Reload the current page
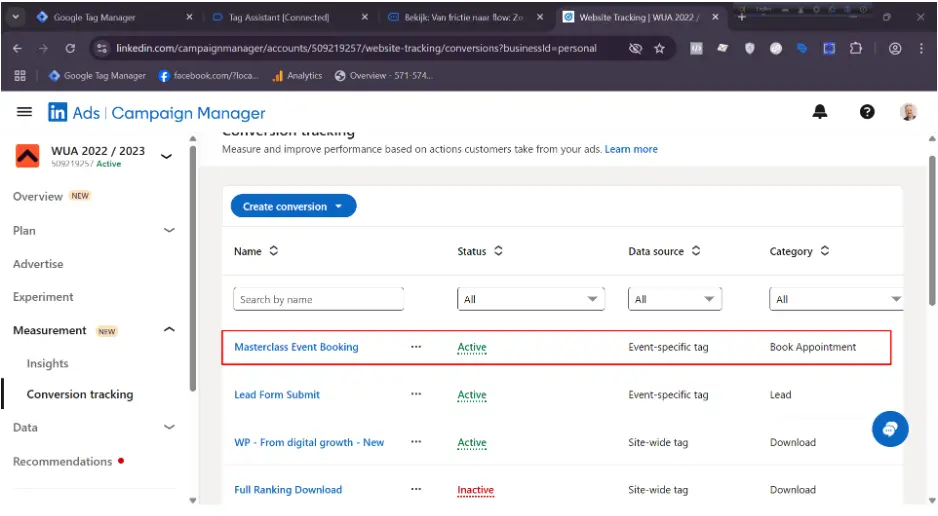The height and width of the screenshot is (516, 938). [x=70, y=48]
